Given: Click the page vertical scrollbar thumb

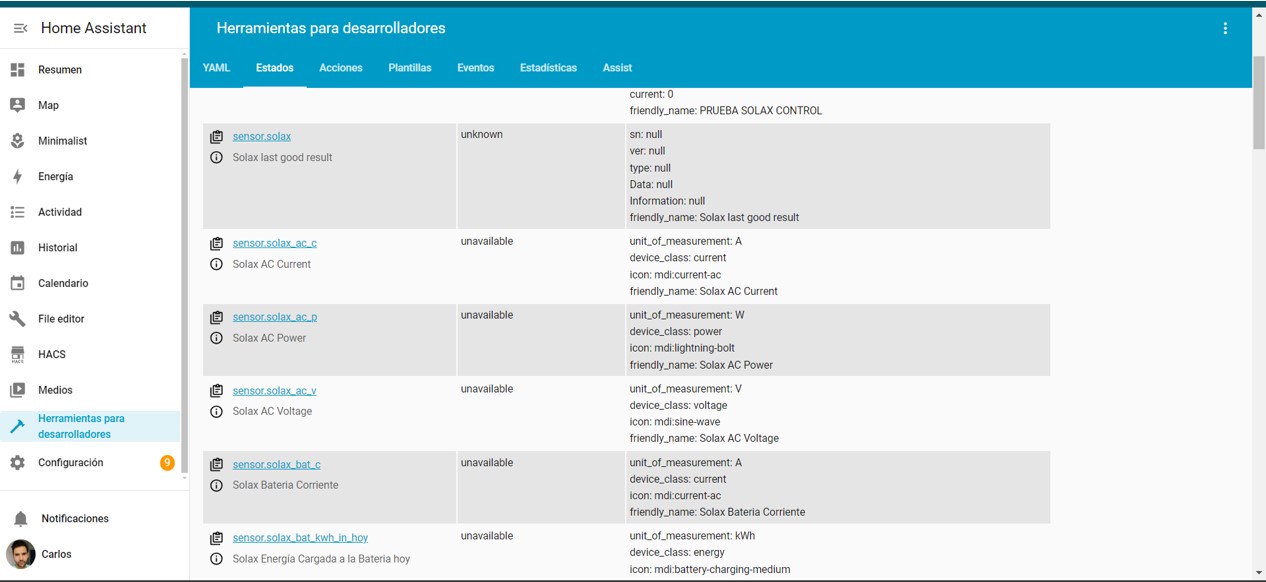Looking at the screenshot, I should point(1258,103).
